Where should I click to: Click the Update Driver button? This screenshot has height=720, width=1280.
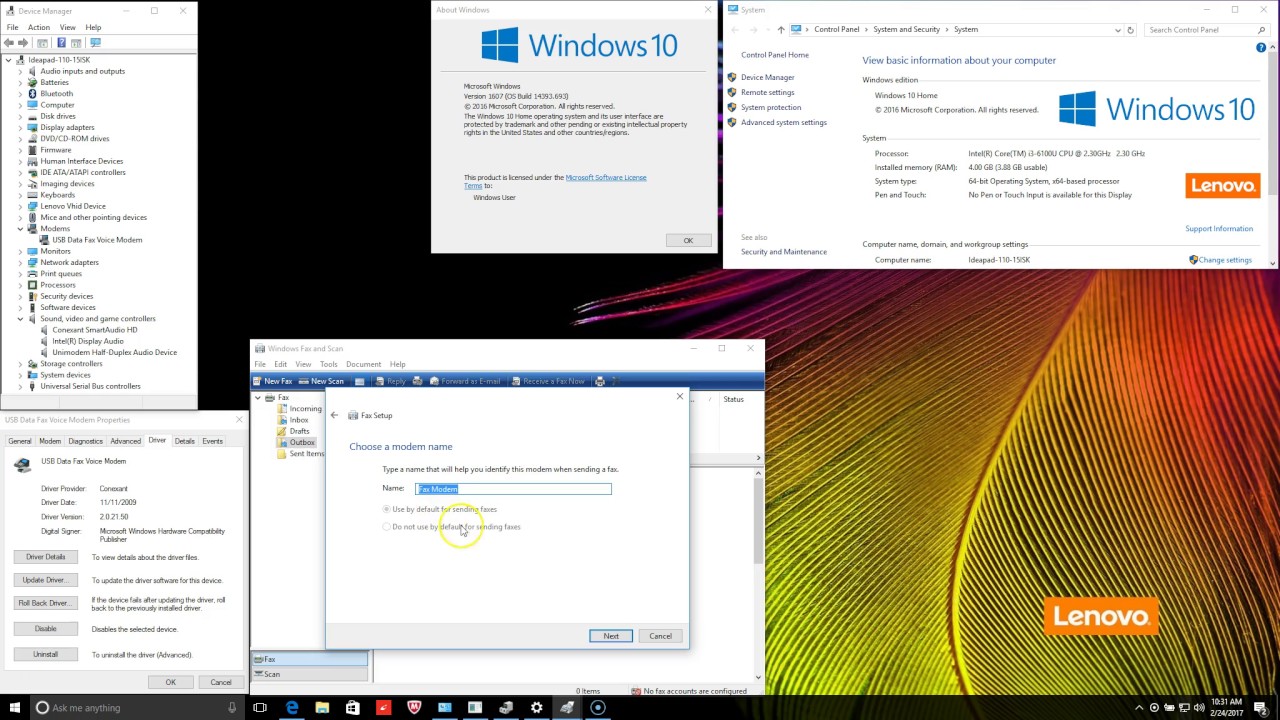point(45,580)
